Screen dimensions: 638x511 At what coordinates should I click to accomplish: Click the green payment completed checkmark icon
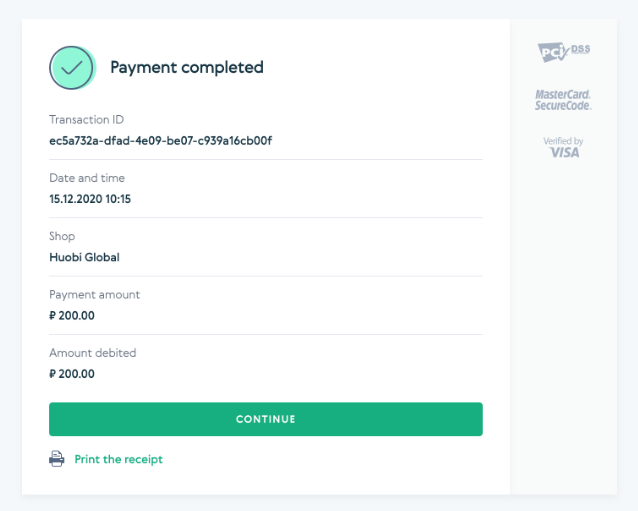pos(72,68)
